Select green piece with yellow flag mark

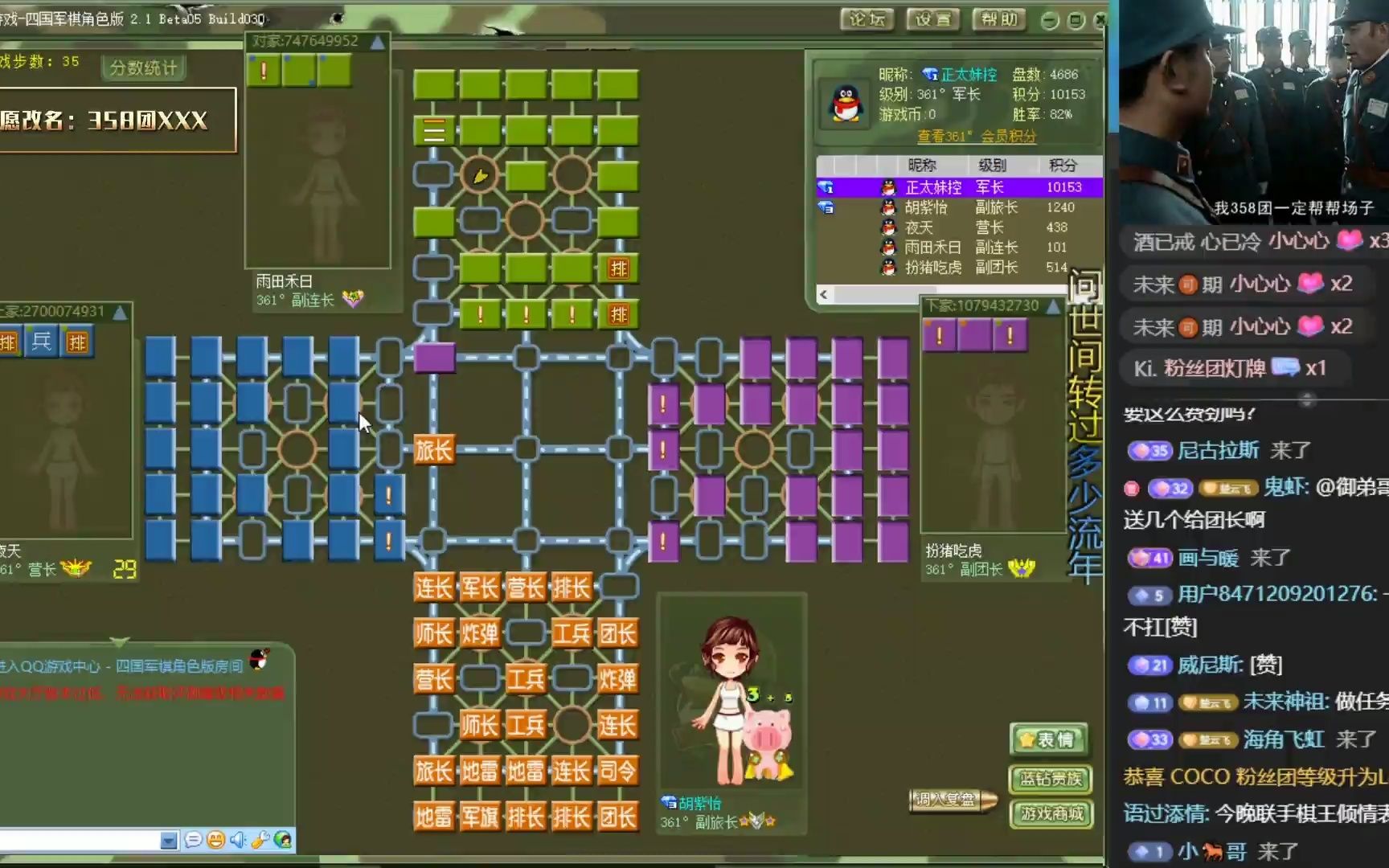[480, 175]
